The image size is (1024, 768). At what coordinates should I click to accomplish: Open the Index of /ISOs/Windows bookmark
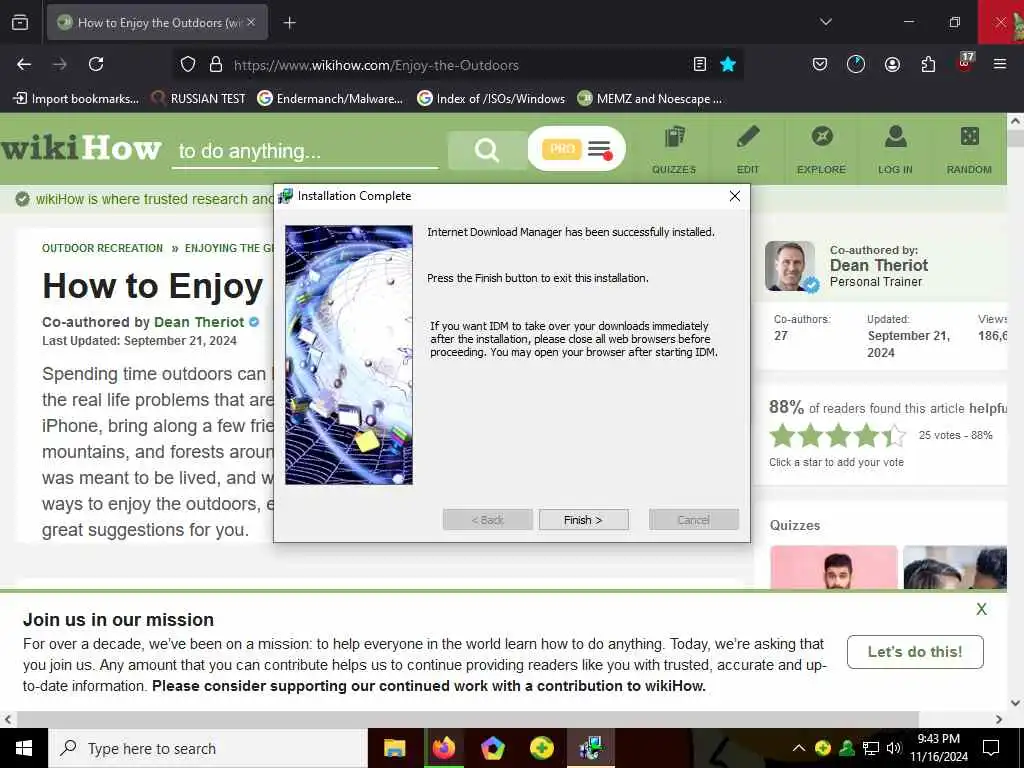[x=491, y=99]
